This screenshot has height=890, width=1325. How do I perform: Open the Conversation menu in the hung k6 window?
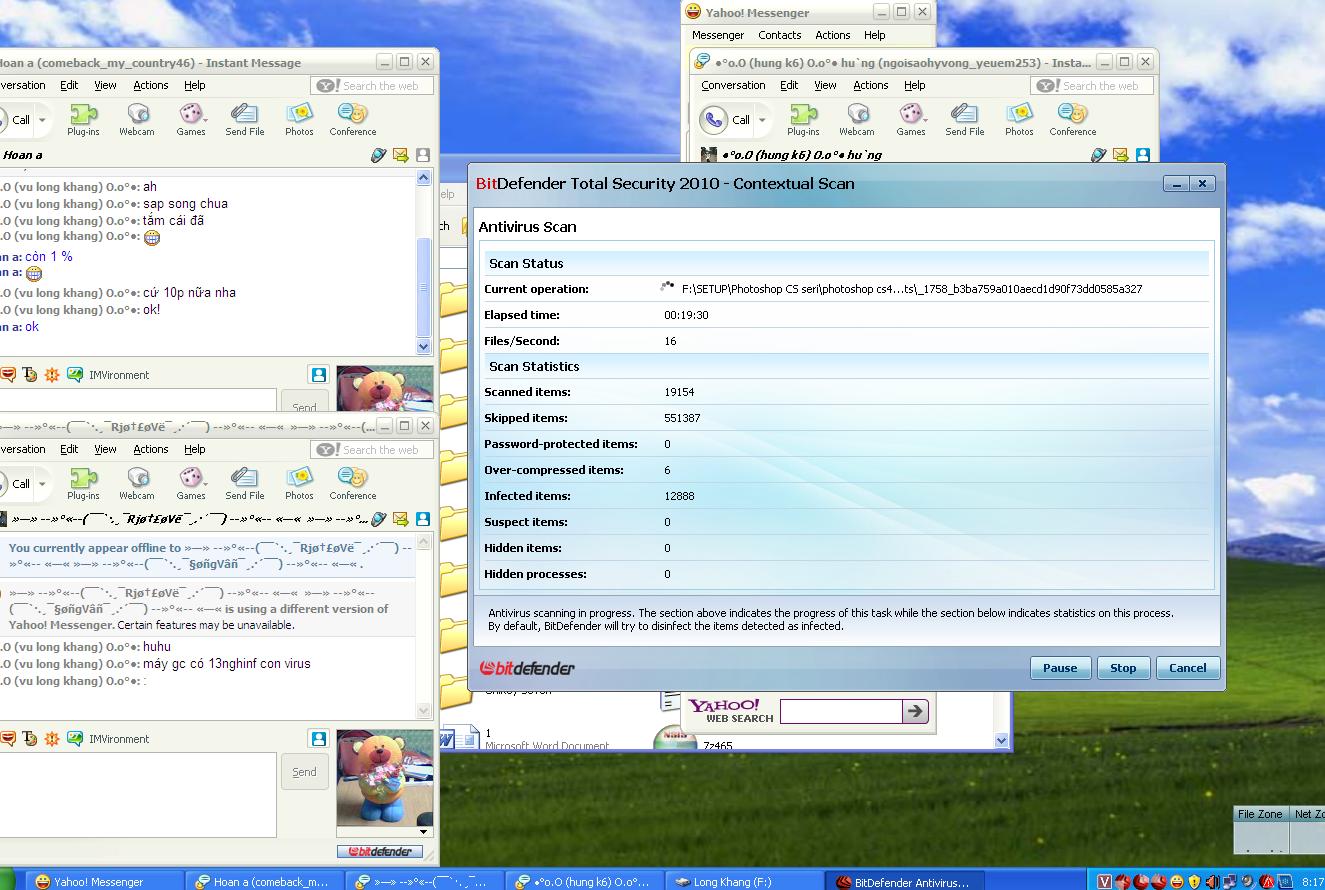733,85
